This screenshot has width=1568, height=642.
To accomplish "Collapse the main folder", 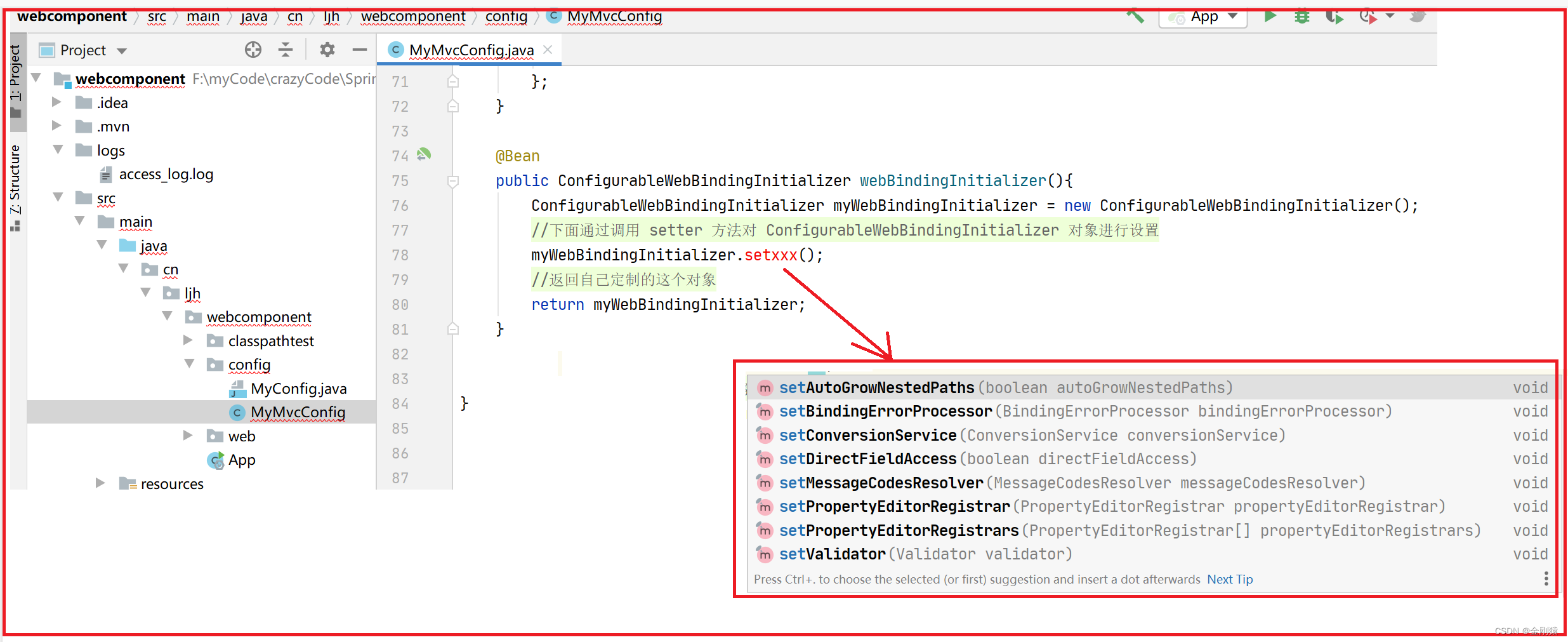I will pyautogui.click(x=80, y=221).
